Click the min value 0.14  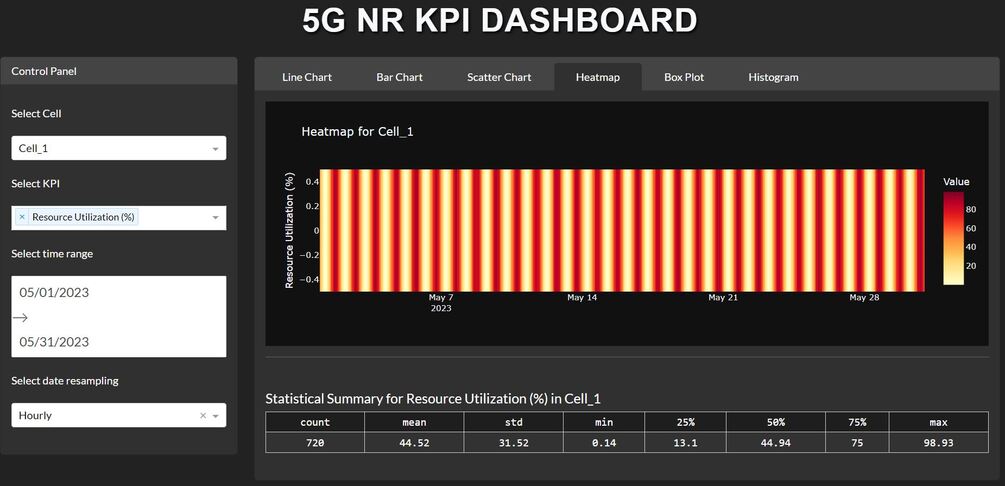pyautogui.click(x=604, y=442)
